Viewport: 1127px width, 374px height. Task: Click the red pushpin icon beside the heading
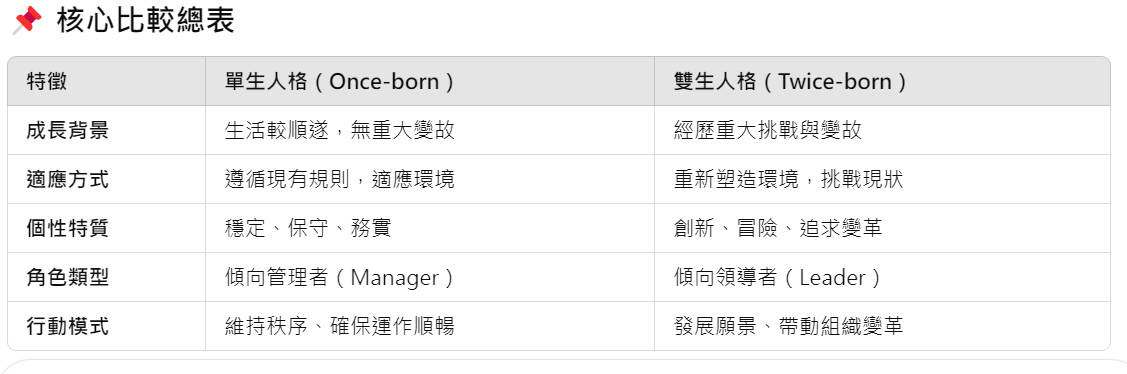coord(27,21)
